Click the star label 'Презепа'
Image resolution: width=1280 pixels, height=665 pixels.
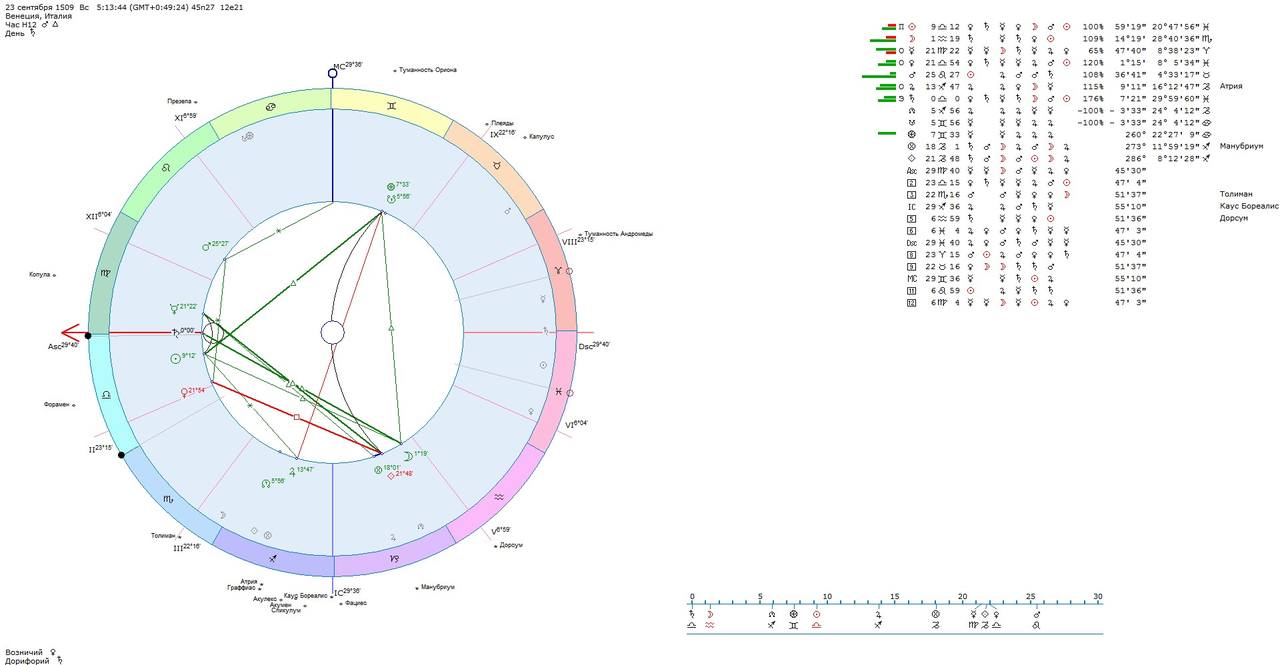point(179,101)
